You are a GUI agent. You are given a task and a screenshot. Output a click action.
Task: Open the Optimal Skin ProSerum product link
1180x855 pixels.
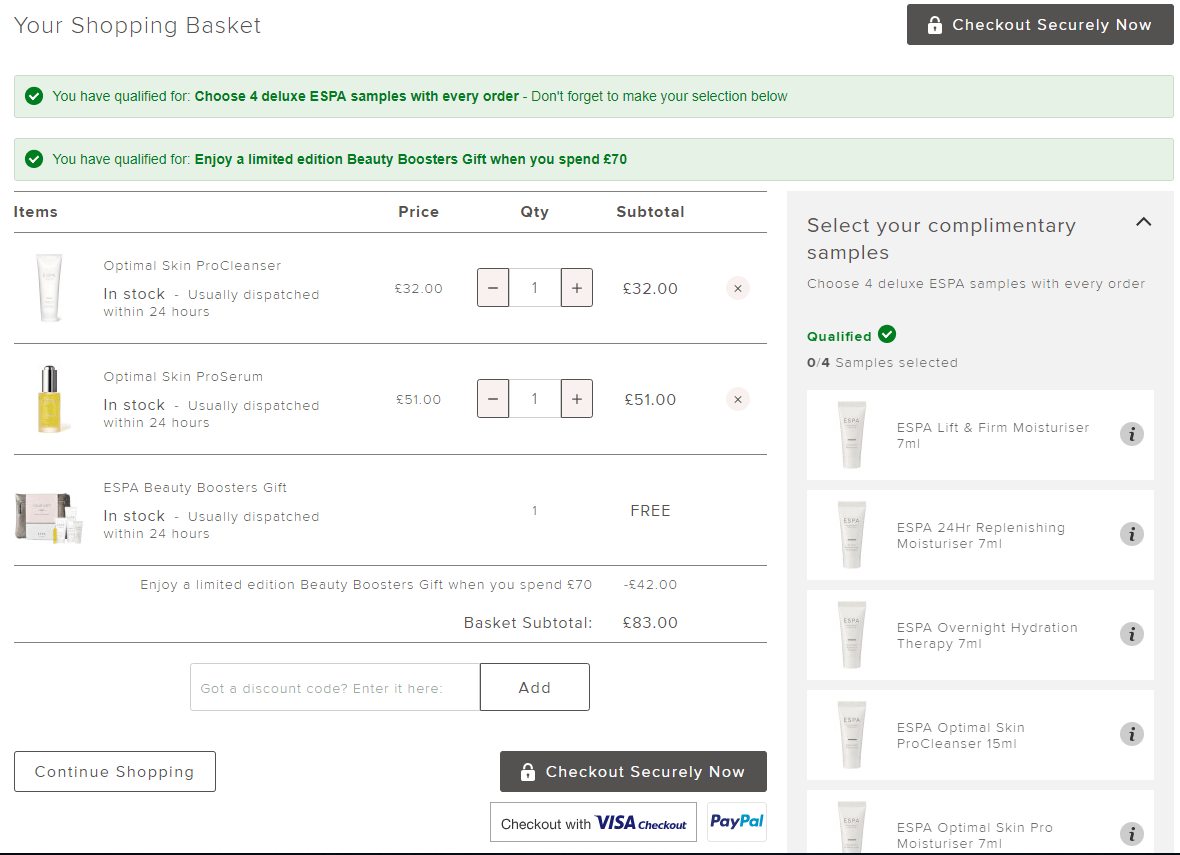point(183,377)
